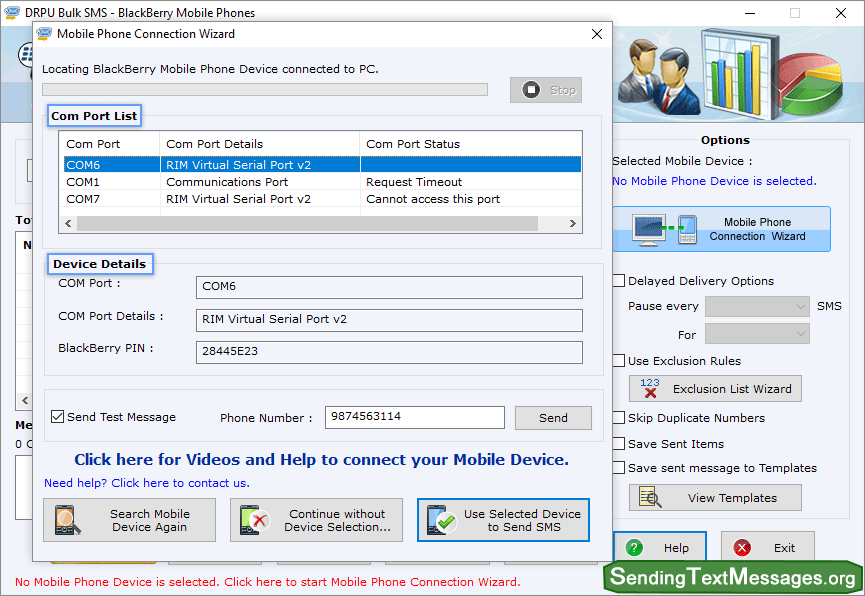Click the View Templates magnifier document icon

[650, 497]
